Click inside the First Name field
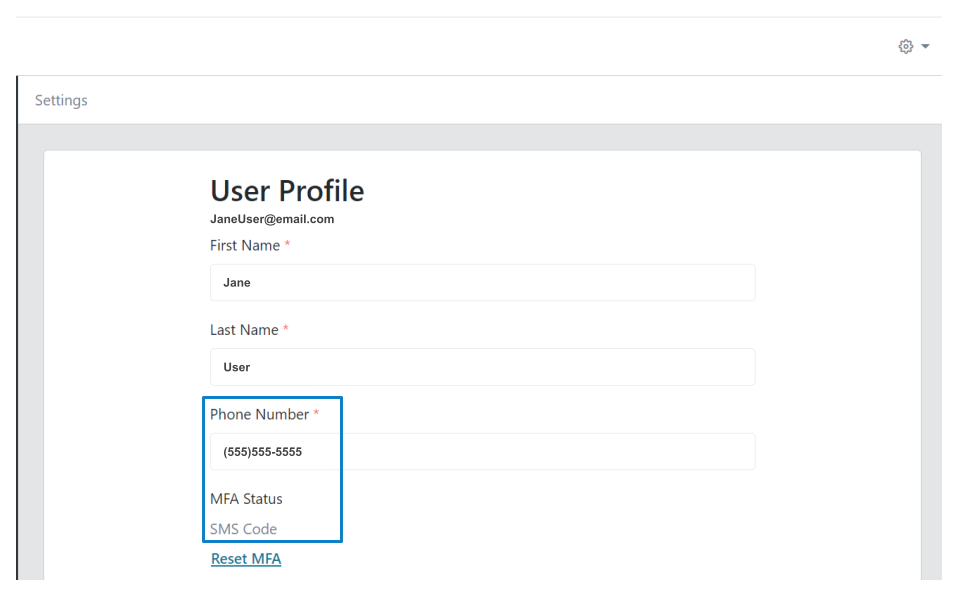 coord(482,282)
